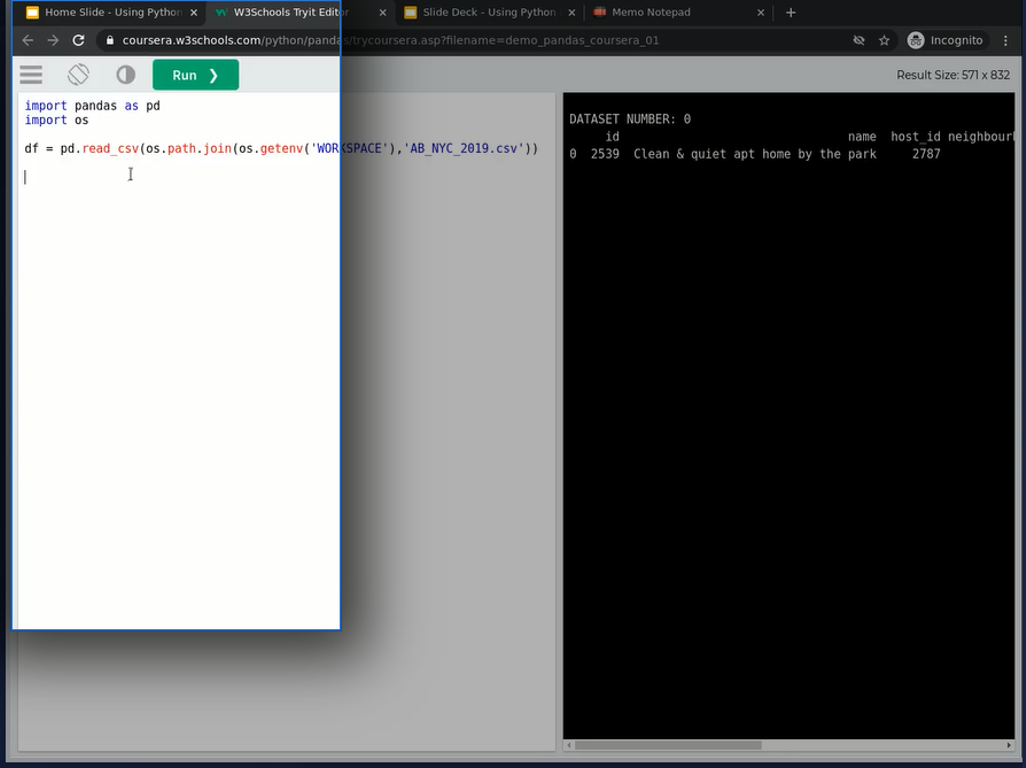The width and height of the screenshot is (1026, 768).
Task: Select the W3Schools Tryit Editor tab
Action: (x=300, y=12)
